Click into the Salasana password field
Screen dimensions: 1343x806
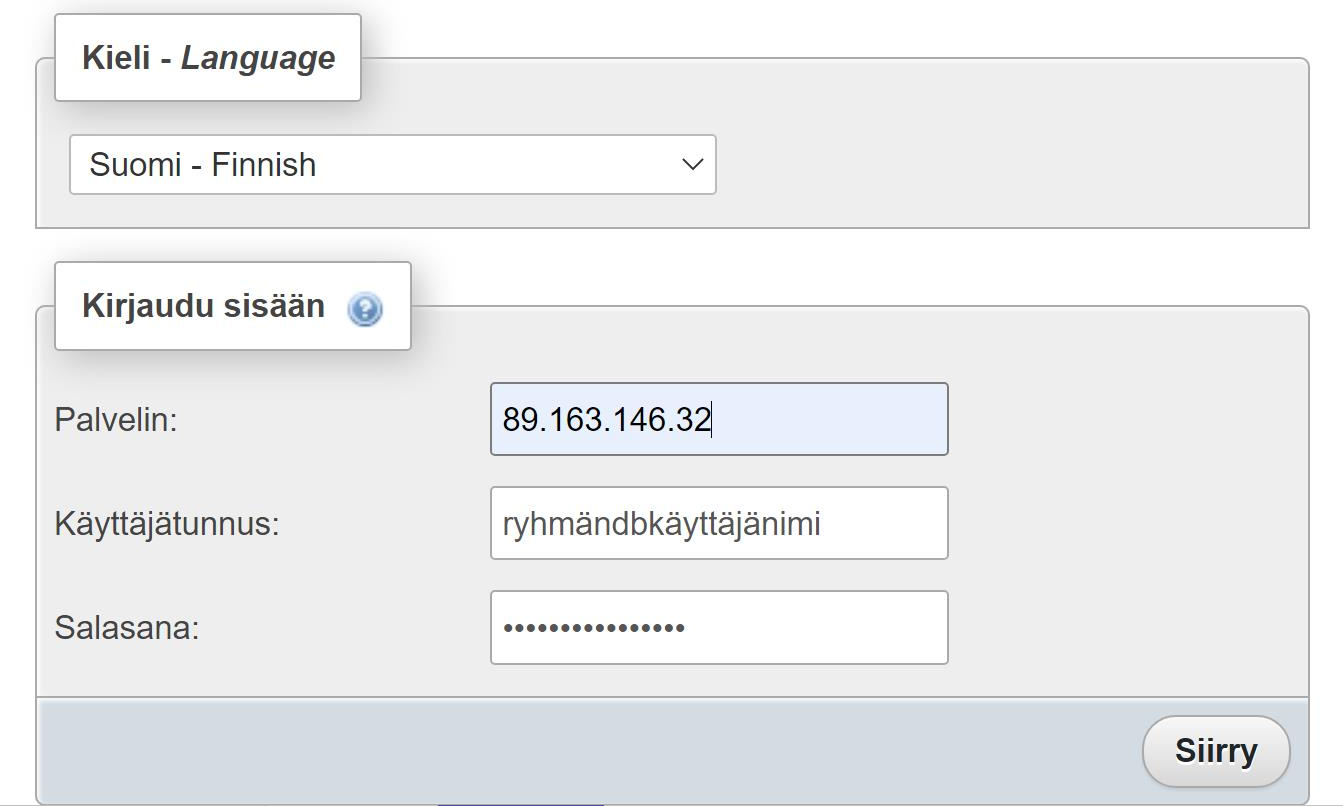pyautogui.click(x=719, y=627)
